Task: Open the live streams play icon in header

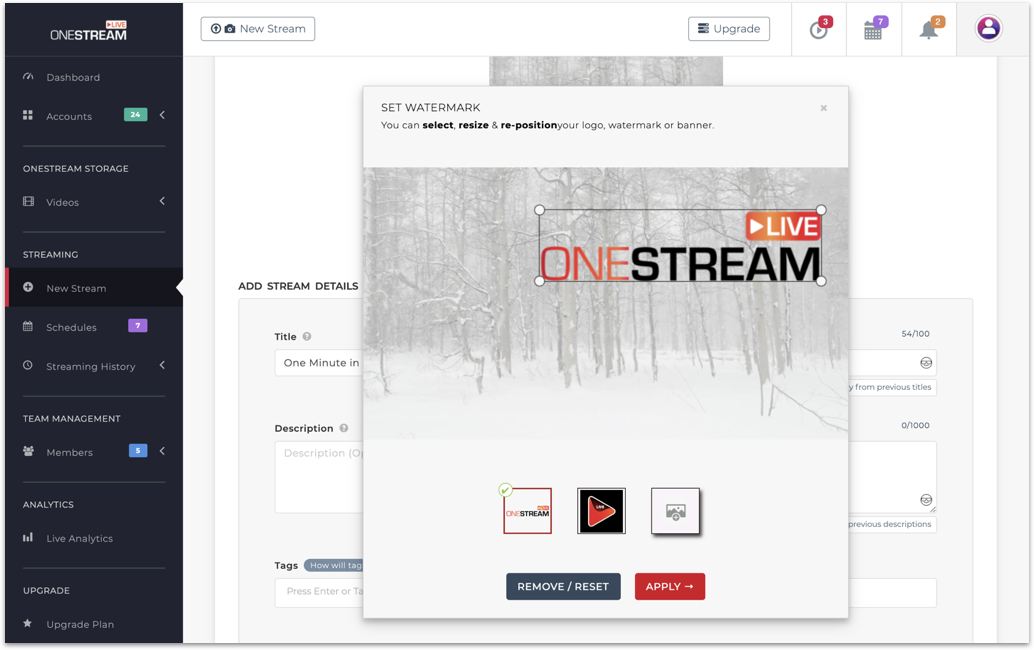Action: pyautogui.click(x=819, y=30)
